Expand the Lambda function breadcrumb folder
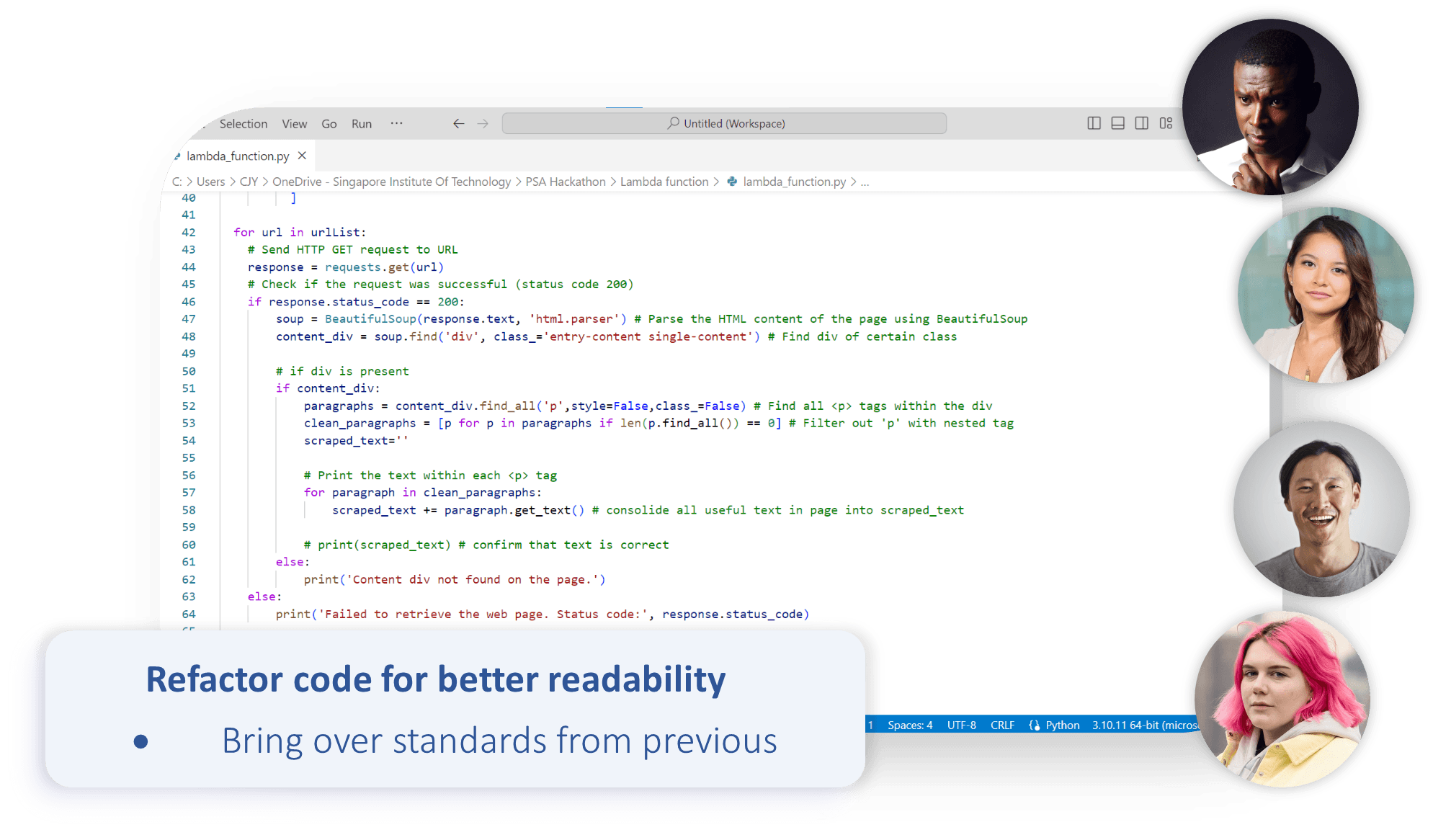 click(x=664, y=182)
